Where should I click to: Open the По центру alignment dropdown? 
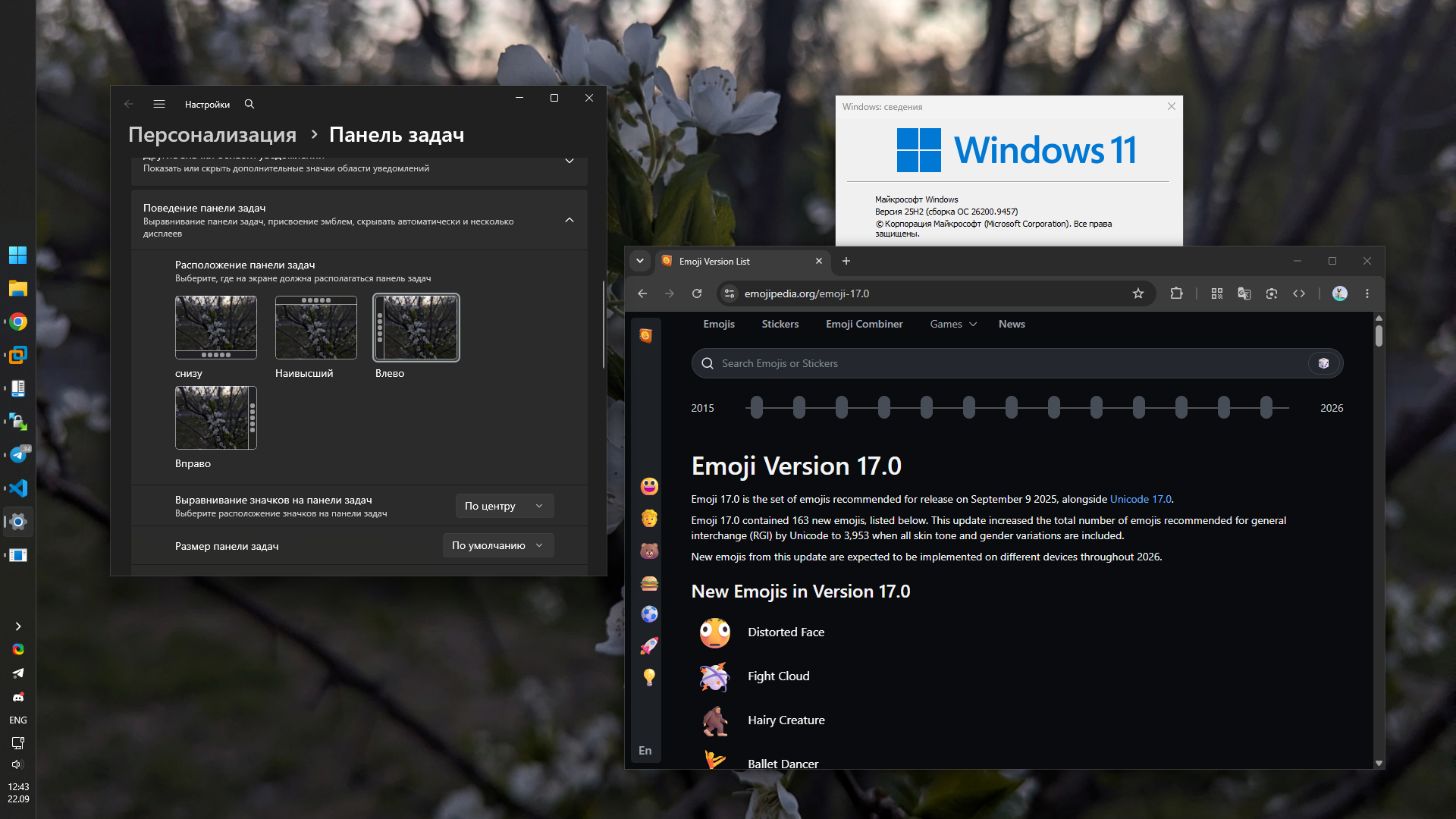[504, 506]
